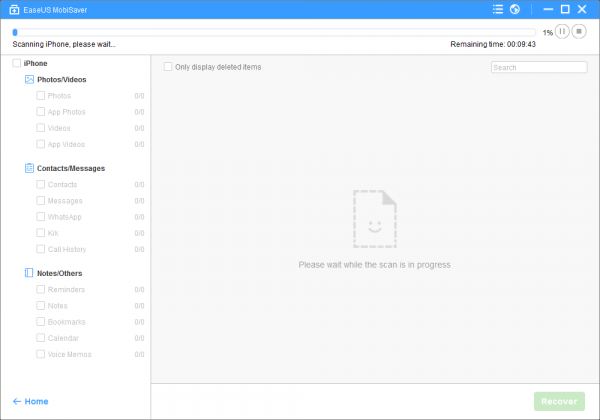Minimize the MobiSaver window

click(548, 9)
